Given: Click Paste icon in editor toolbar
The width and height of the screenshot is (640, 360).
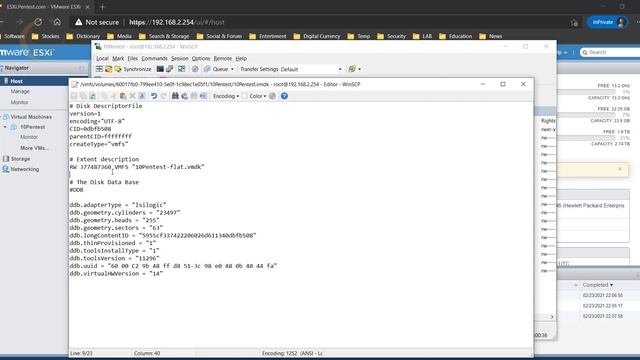Looking at the screenshot, I should click(123, 96).
